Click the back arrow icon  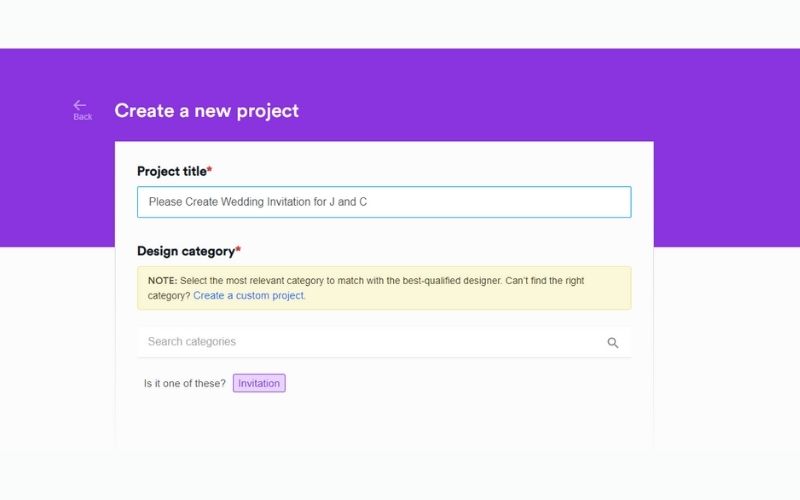[80, 104]
